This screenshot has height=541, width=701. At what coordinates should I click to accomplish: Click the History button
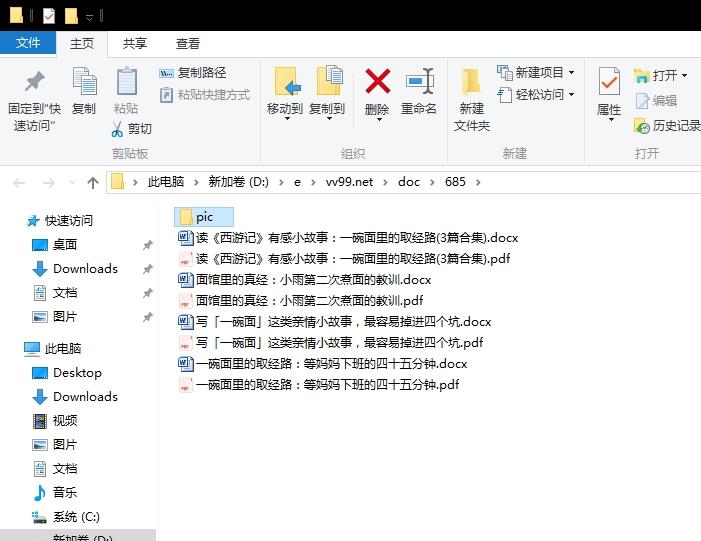click(667, 126)
